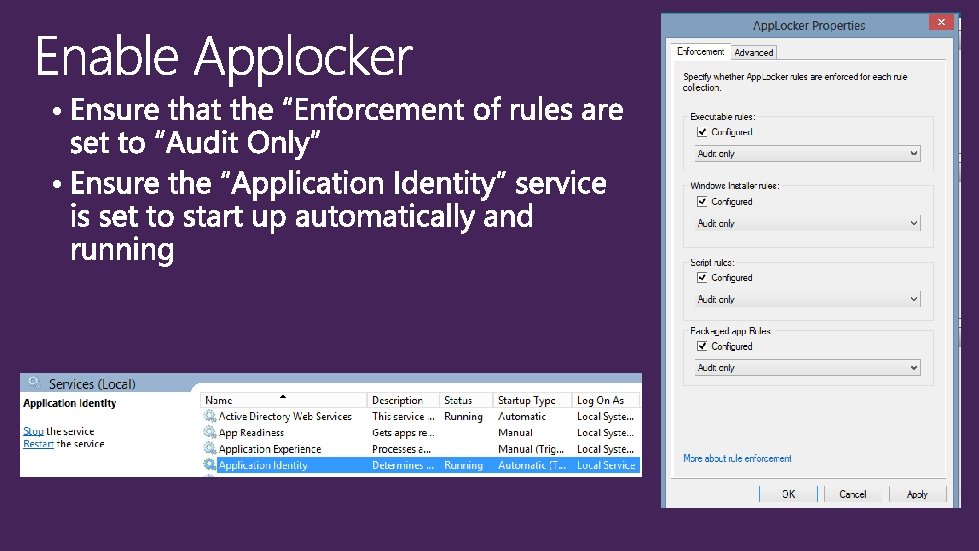Screen dimensions: 979x551
Task: Click the Manual (Trig... startup type cell
Action: pyautogui.click(x=531, y=449)
